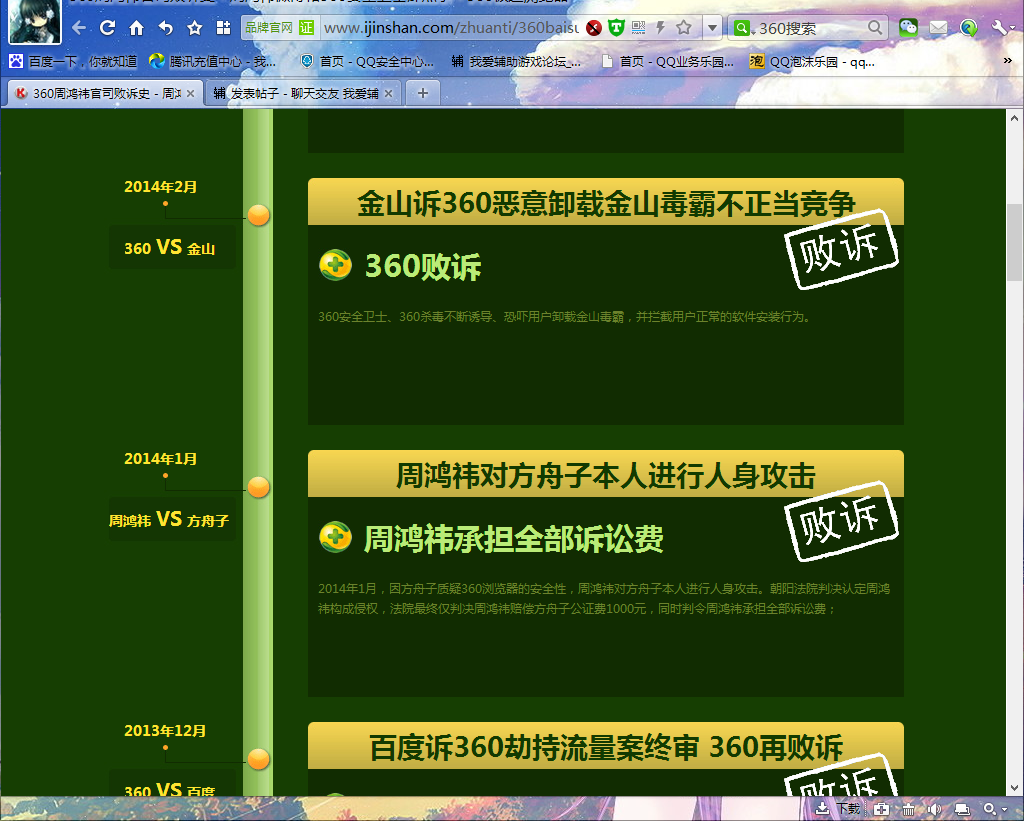Click the red blocked-content icon in the address bar
Screen dimensions: 1024x821
[594, 28]
